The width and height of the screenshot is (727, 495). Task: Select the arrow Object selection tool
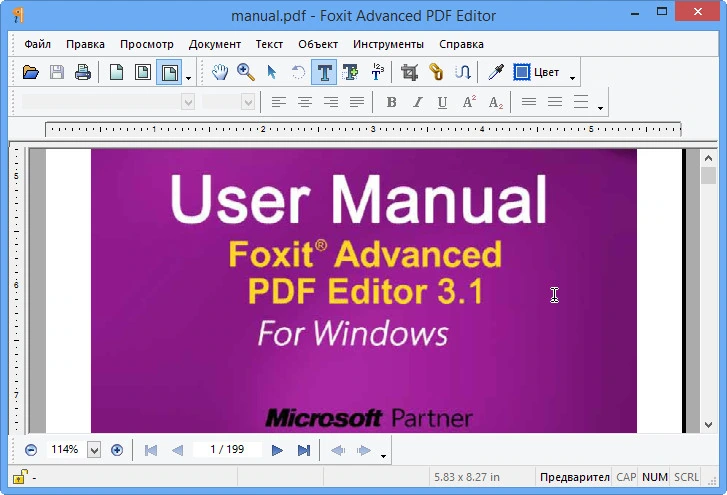272,72
